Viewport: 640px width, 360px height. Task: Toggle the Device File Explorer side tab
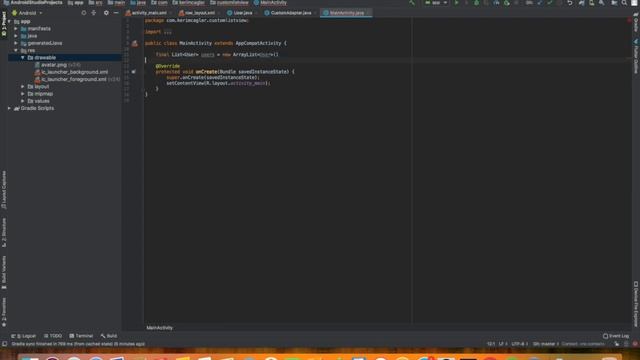coord(636,304)
